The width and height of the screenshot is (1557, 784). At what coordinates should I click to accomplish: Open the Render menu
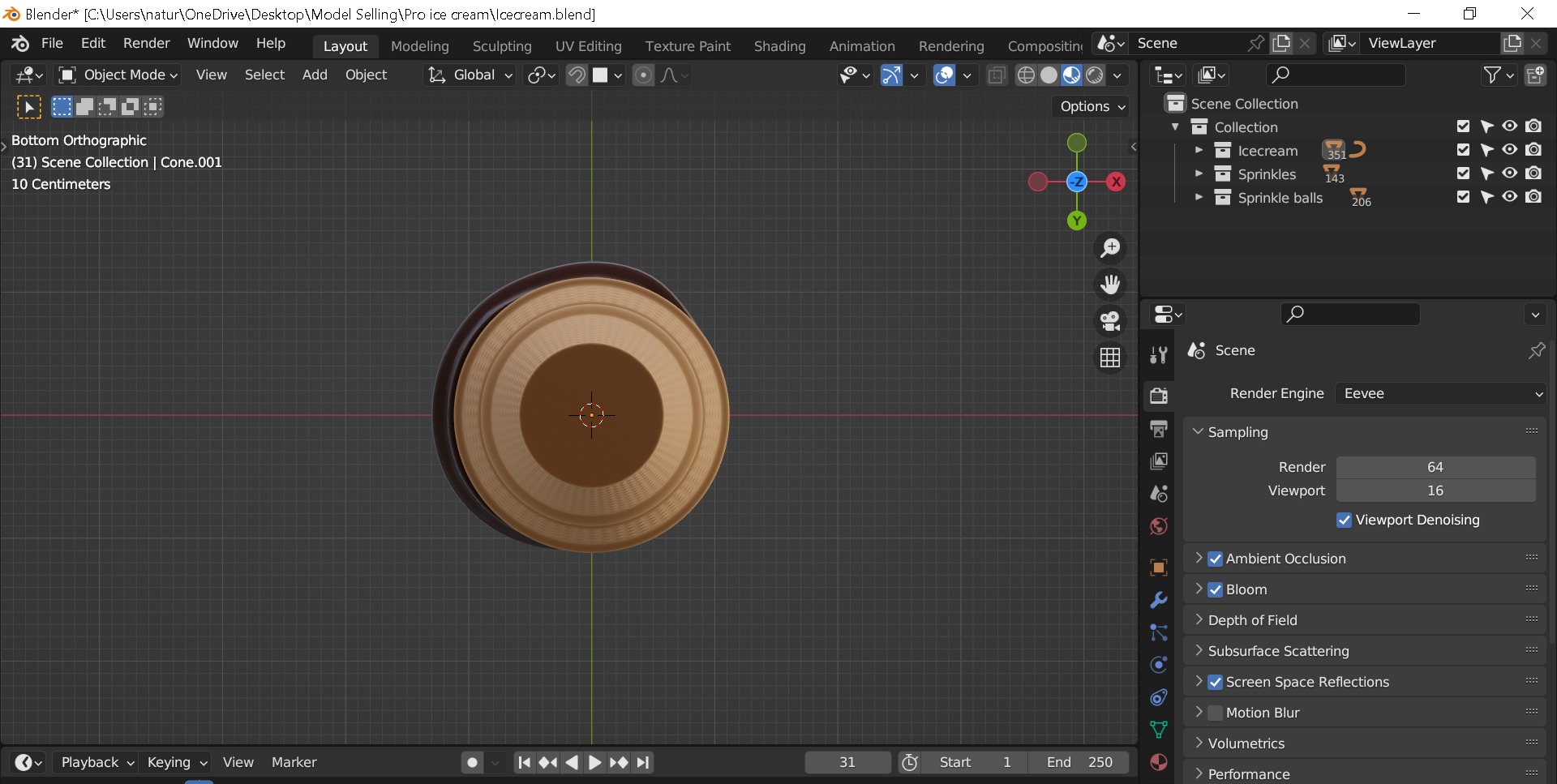[146, 43]
